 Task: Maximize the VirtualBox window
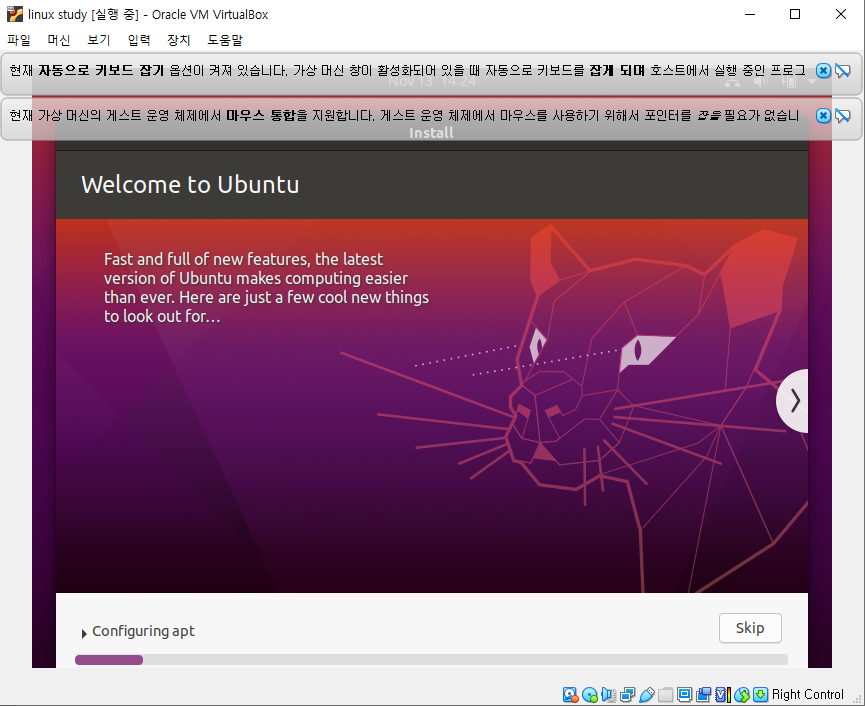pos(795,14)
